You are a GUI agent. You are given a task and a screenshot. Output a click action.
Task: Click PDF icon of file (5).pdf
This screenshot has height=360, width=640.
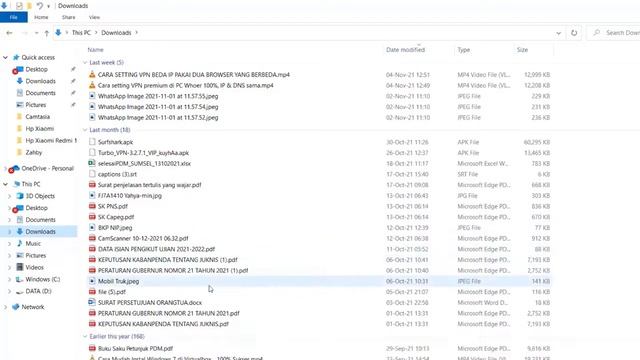click(92, 291)
